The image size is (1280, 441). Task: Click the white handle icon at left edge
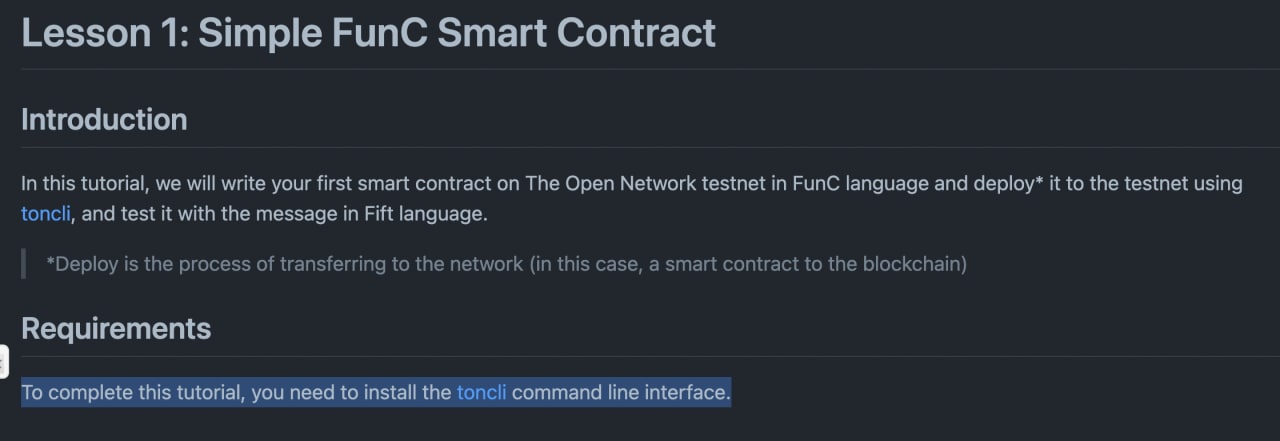(3, 362)
